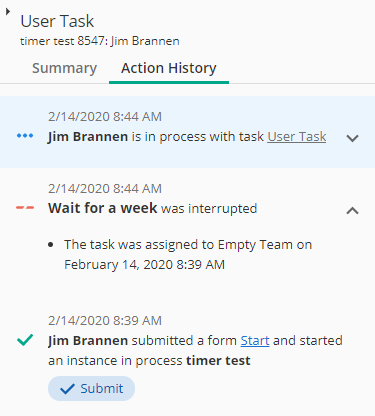The image size is (375, 416).
Task: Collapse the Wait for a week entry
Action: [x=352, y=210]
